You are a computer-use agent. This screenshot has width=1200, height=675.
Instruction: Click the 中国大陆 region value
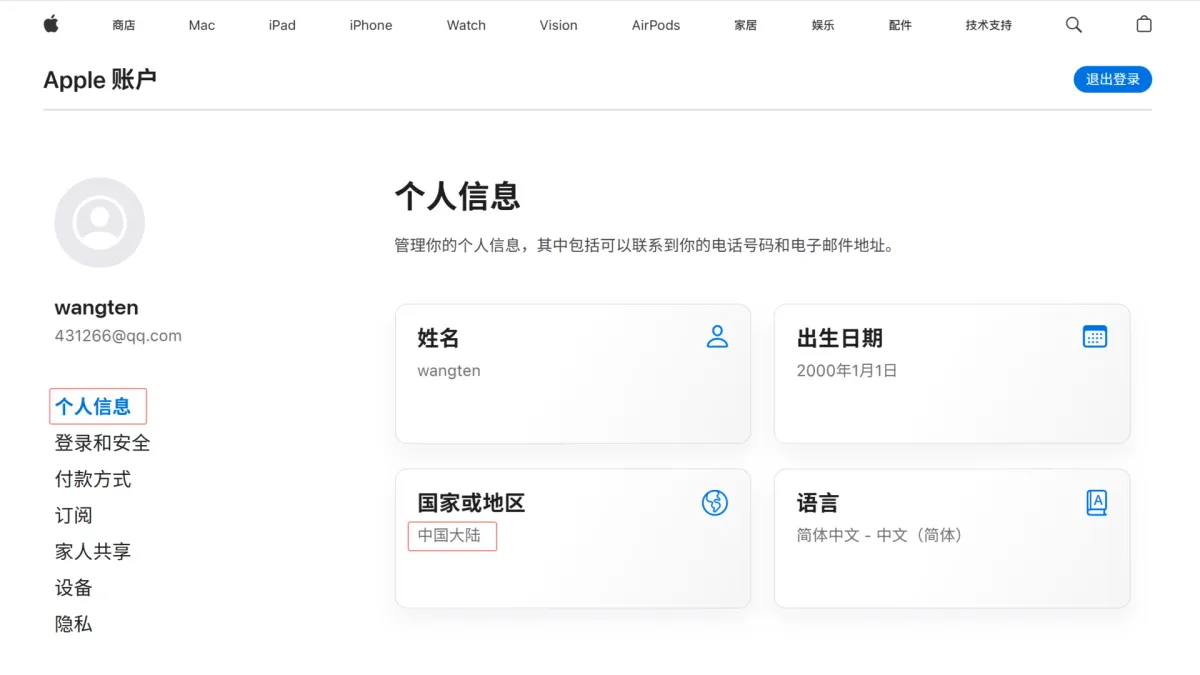click(449, 535)
